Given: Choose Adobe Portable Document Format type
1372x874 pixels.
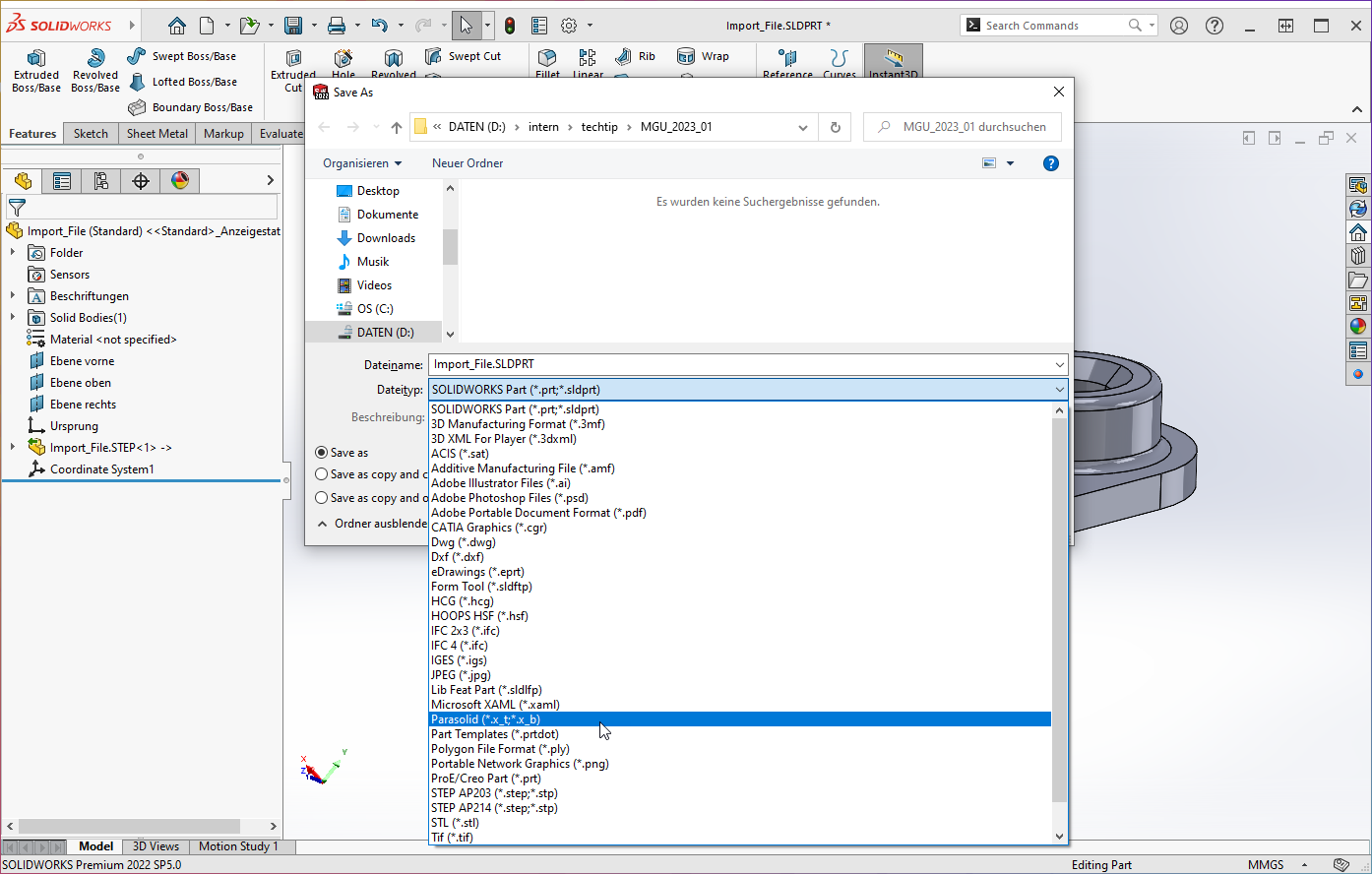Looking at the screenshot, I should tap(740, 513).
